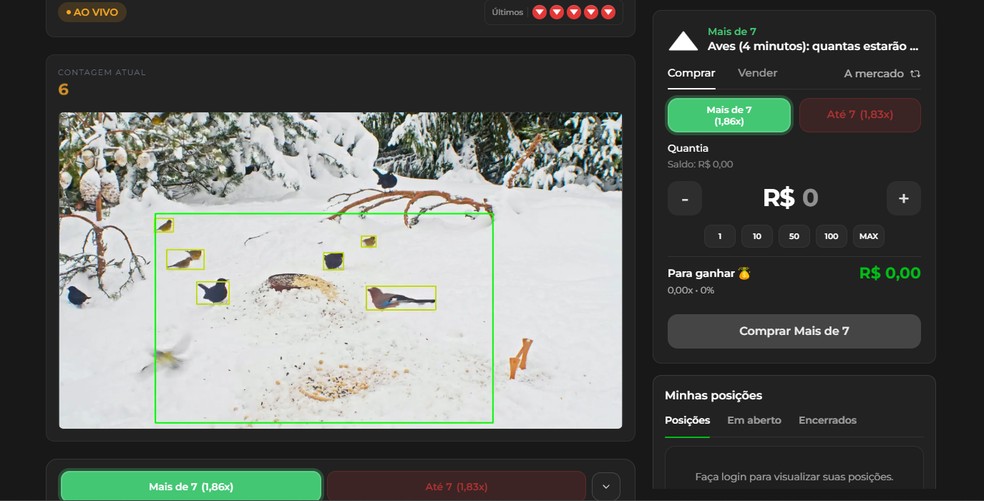Open the Posições tab

(x=687, y=420)
